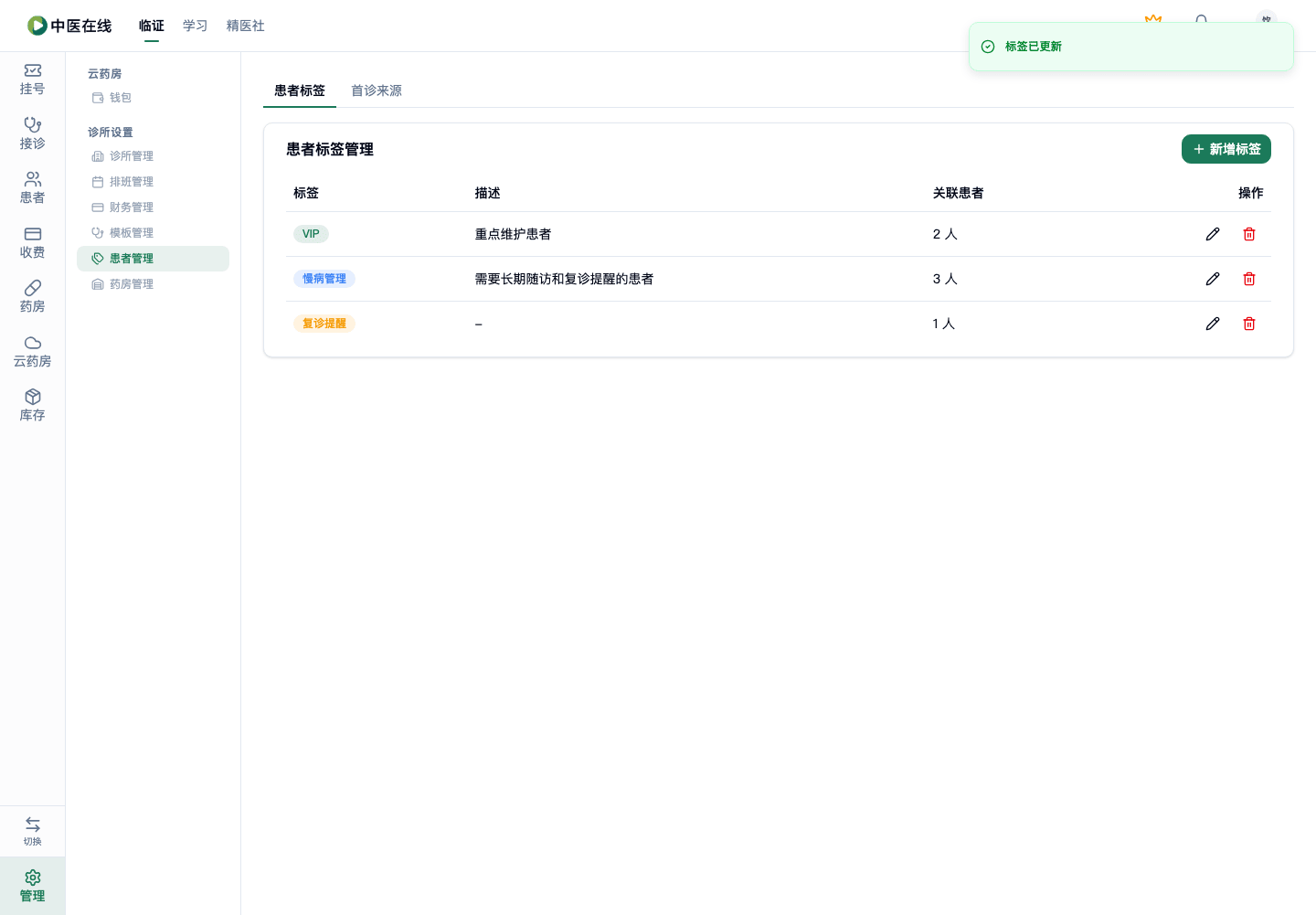Click 需要长期随访和复诊提醒的患者 description
1316x915 pixels.
[564, 279]
